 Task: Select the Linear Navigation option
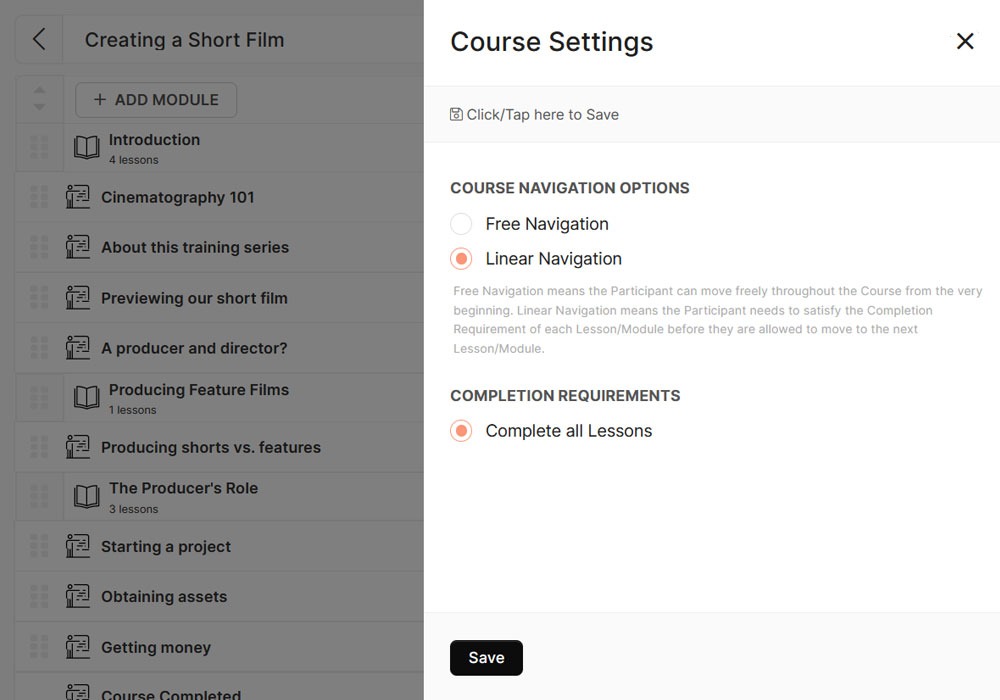(461, 259)
